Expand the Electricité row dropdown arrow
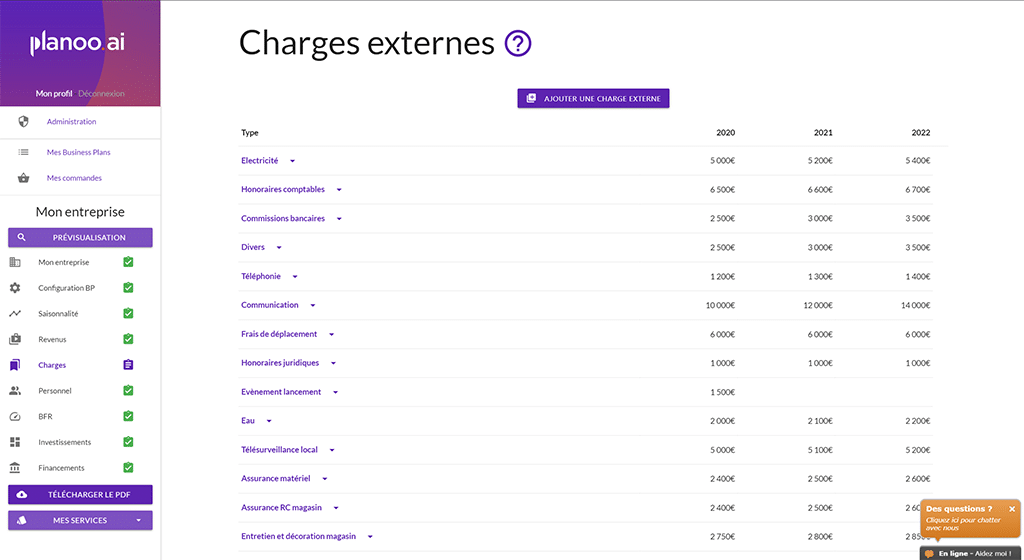Screen dimensions: 1024x560 tap(293, 161)
